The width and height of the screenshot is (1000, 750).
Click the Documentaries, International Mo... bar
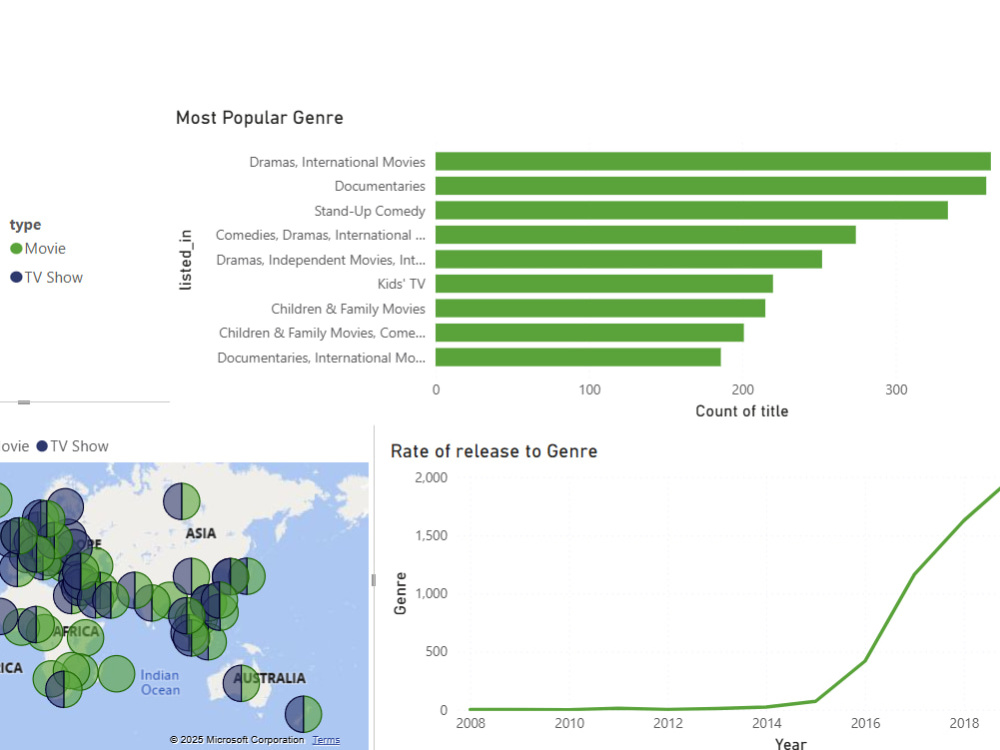(578, 357)
